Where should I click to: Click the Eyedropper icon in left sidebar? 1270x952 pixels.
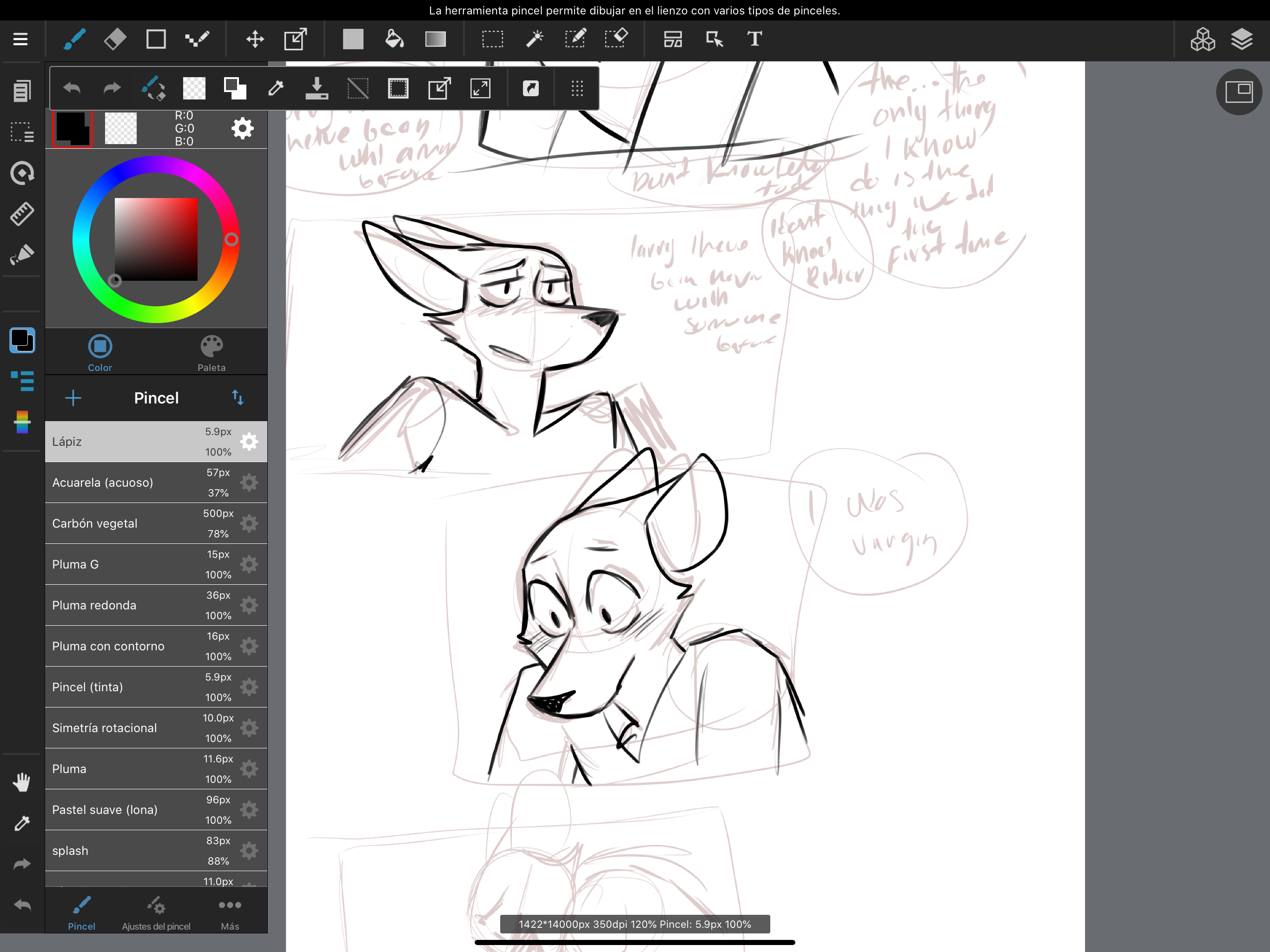[x=22, y=823]
